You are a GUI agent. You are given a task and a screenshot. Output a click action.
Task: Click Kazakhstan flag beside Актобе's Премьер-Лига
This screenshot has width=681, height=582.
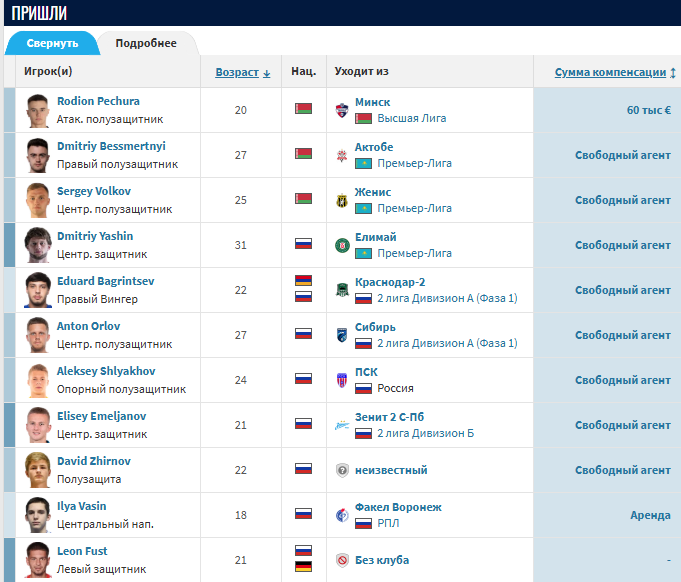(x=364, y=164)
